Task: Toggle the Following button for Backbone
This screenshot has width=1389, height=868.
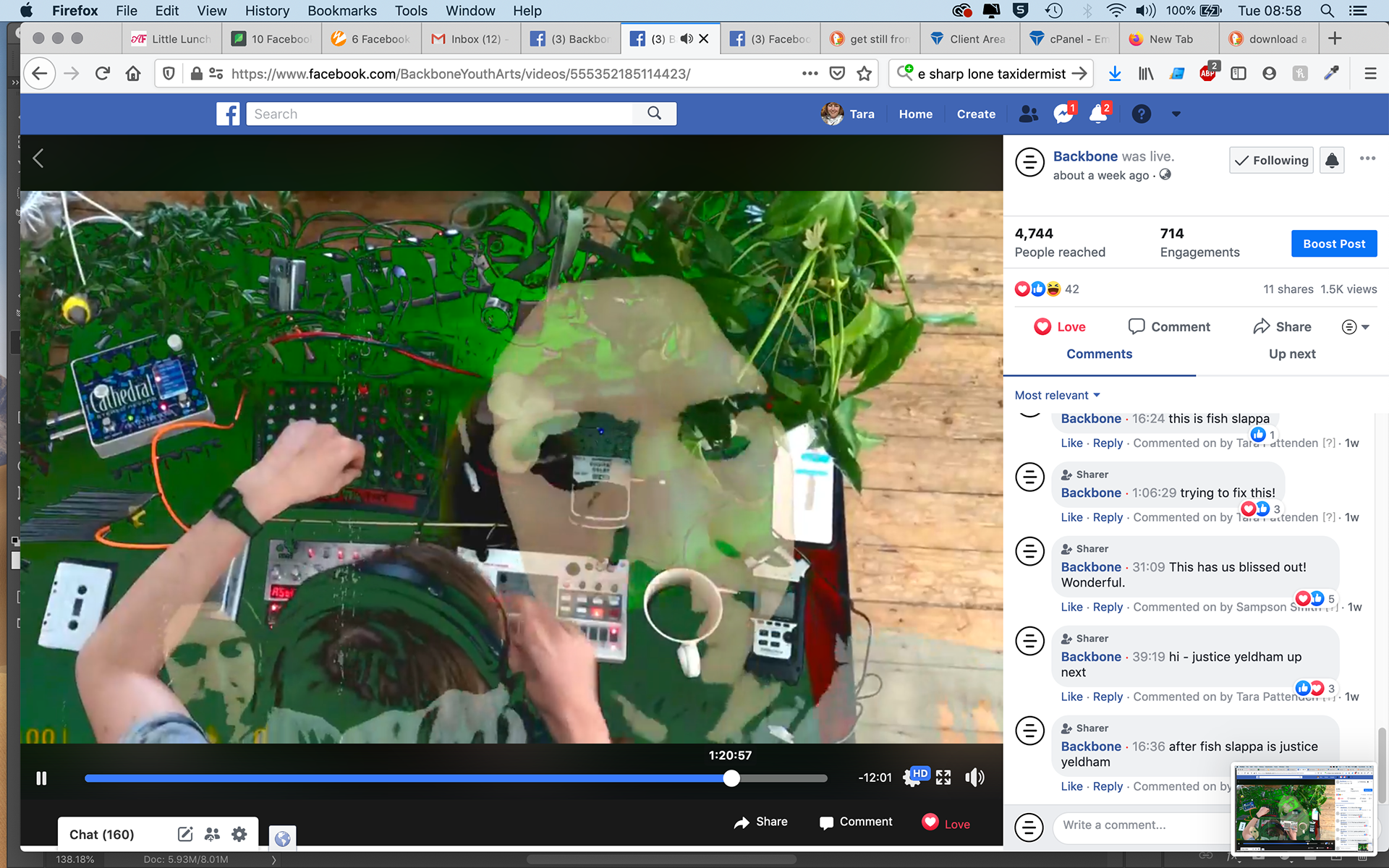Action: click(x=1271, y=161)
